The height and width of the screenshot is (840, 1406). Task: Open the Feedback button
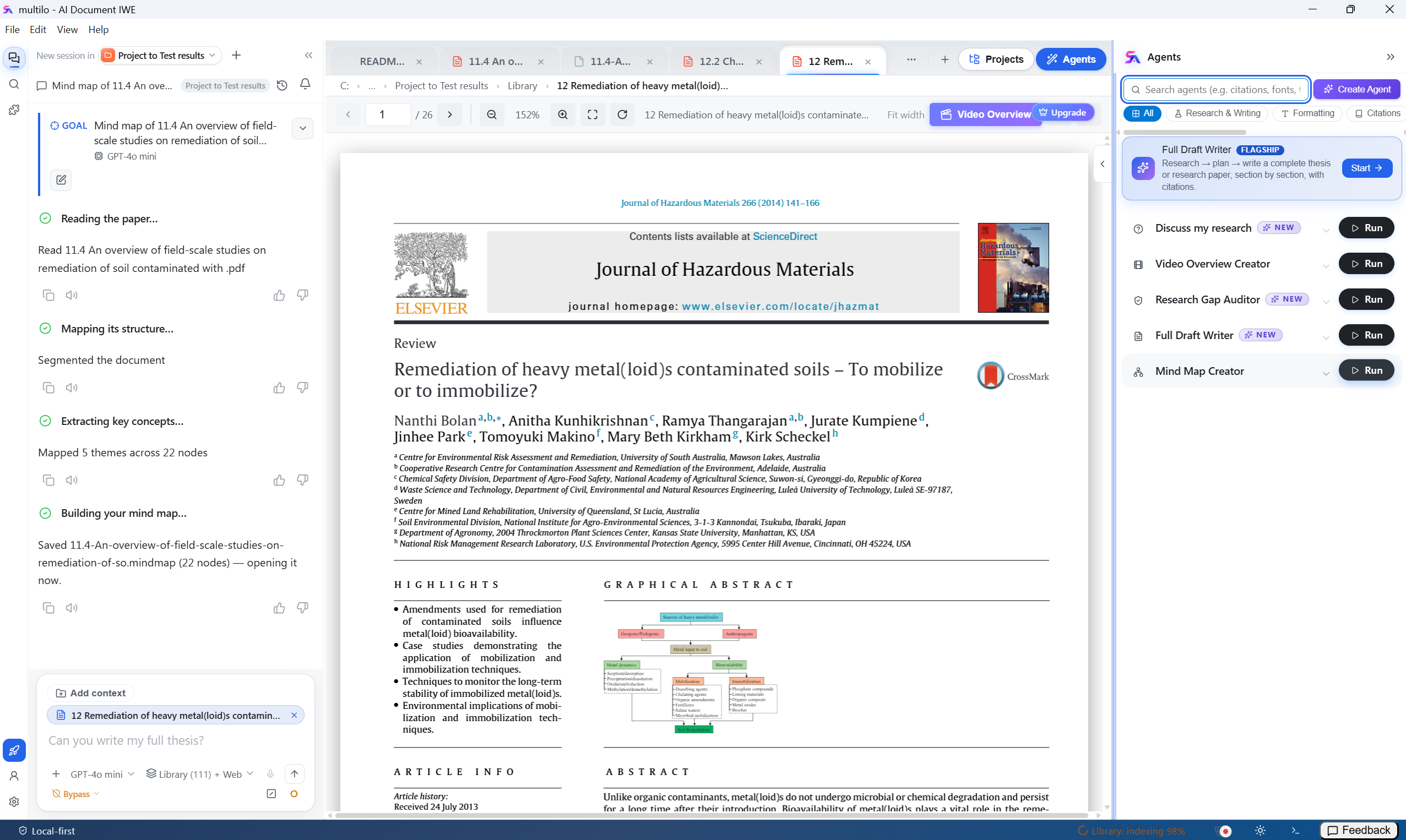[1359, 831]
